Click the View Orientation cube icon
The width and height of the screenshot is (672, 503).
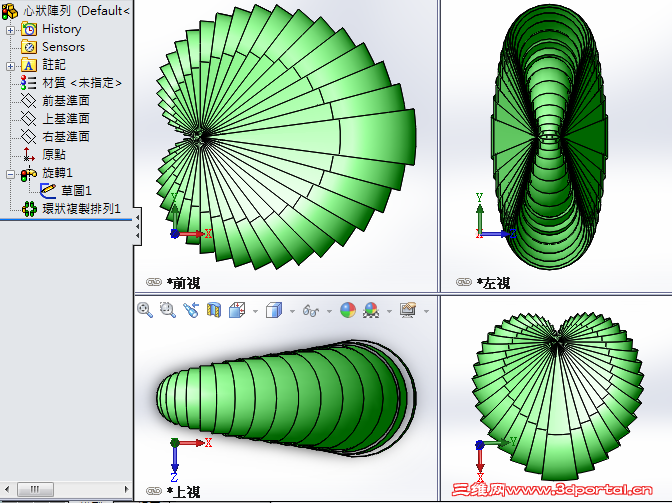click(237, 310)
